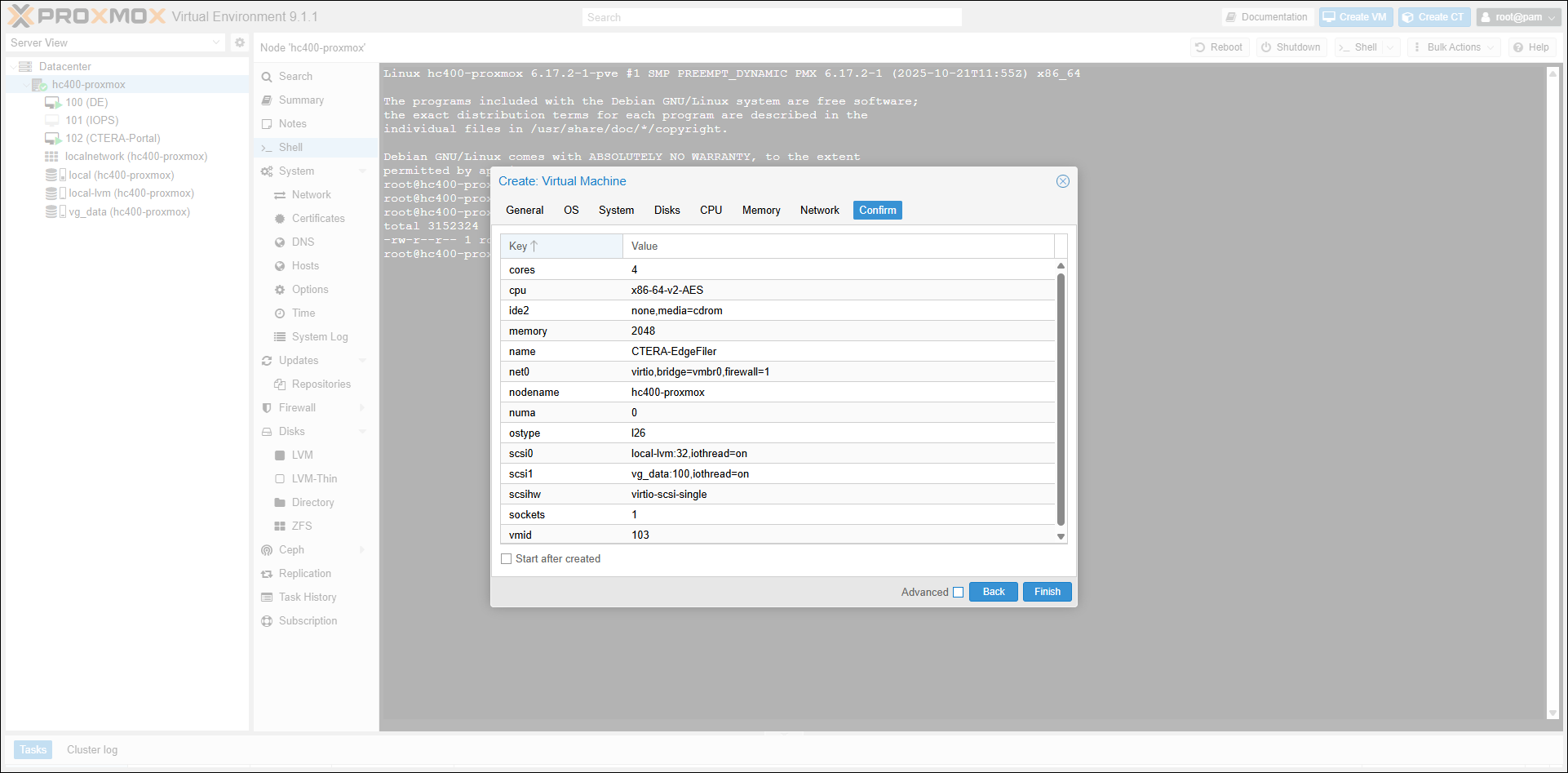The image size is (1568, 773).
Task: Click the Firewall shield icon
Action: click(267, 408)
